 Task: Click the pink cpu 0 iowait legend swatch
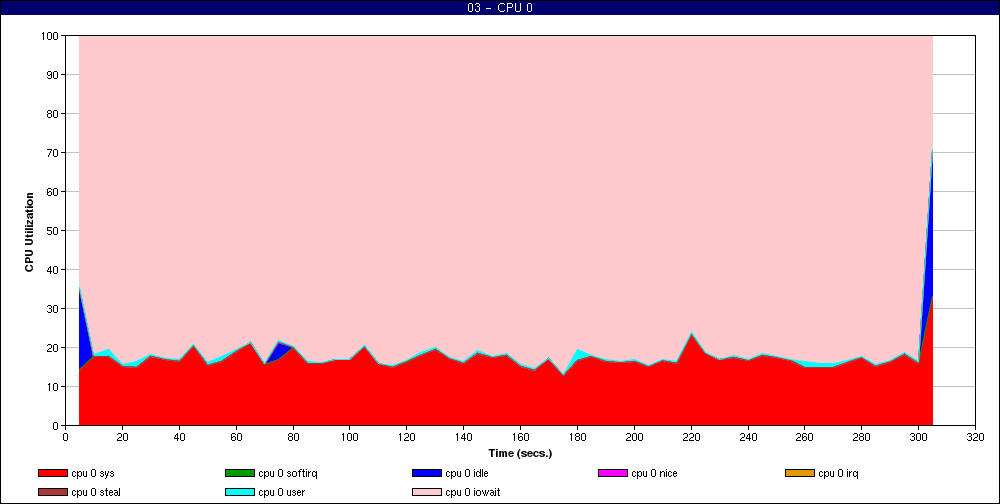tap(426, 491)
